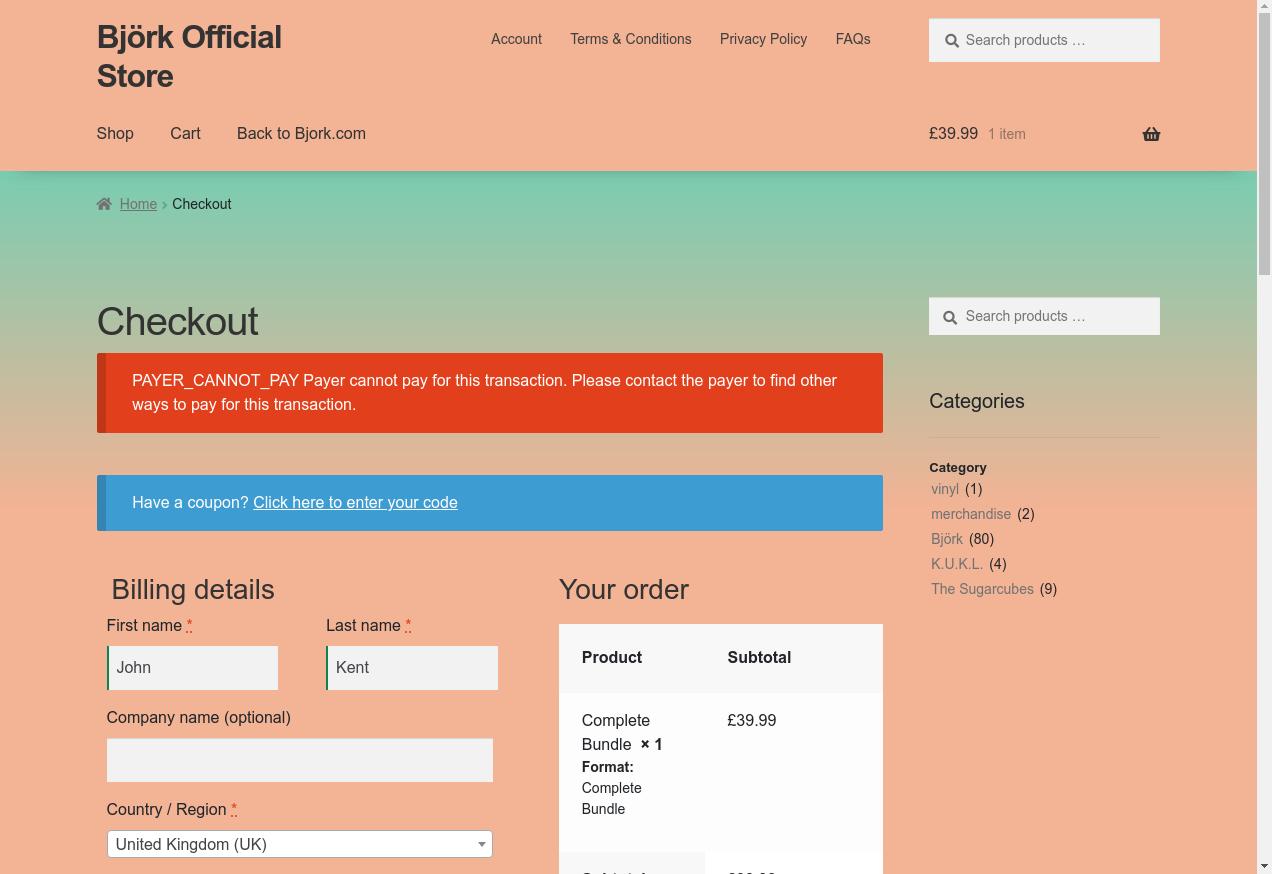Open the Privacy Policy page
The width and height of the screenshot is (1272, 874).
point(763,39)
